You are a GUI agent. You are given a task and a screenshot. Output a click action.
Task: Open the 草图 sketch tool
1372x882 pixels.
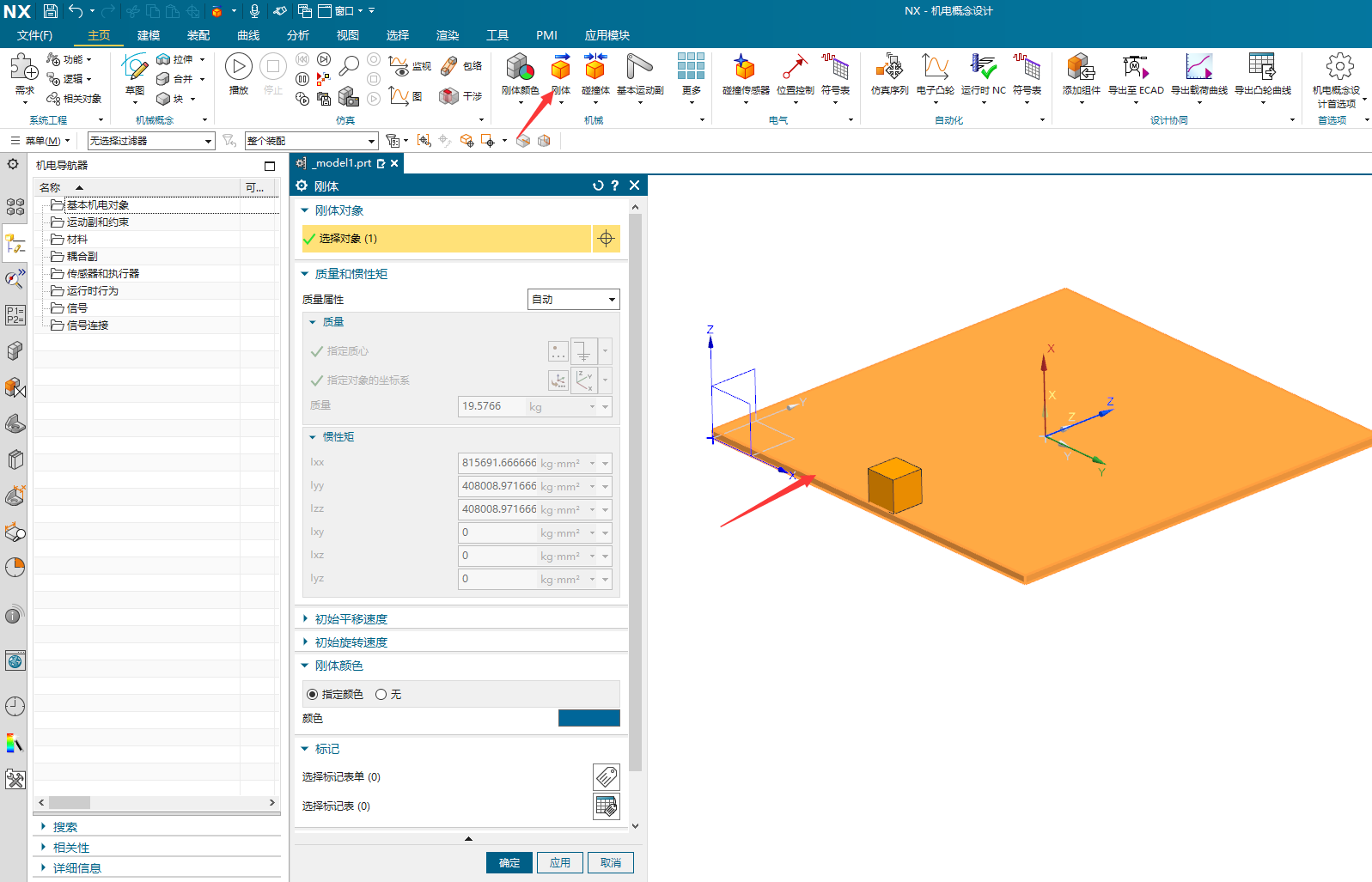135,67
